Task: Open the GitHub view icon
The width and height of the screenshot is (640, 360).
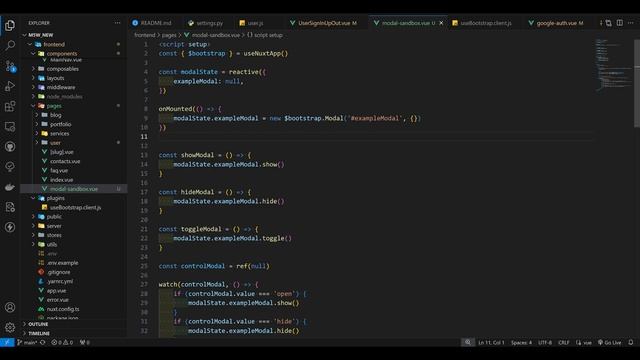Action: (x=10, y=147)
